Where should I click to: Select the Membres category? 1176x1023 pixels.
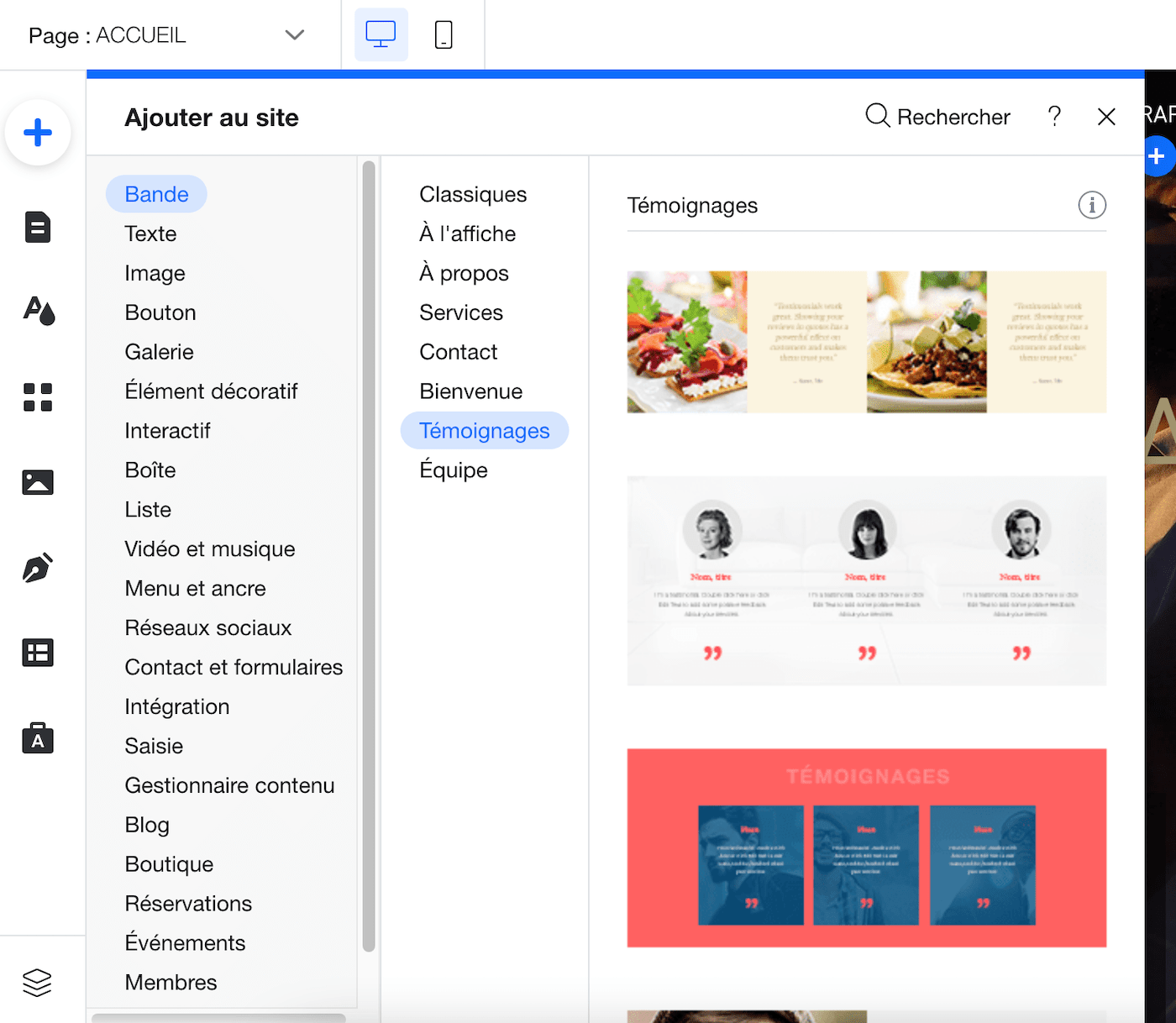coord(171,983)
